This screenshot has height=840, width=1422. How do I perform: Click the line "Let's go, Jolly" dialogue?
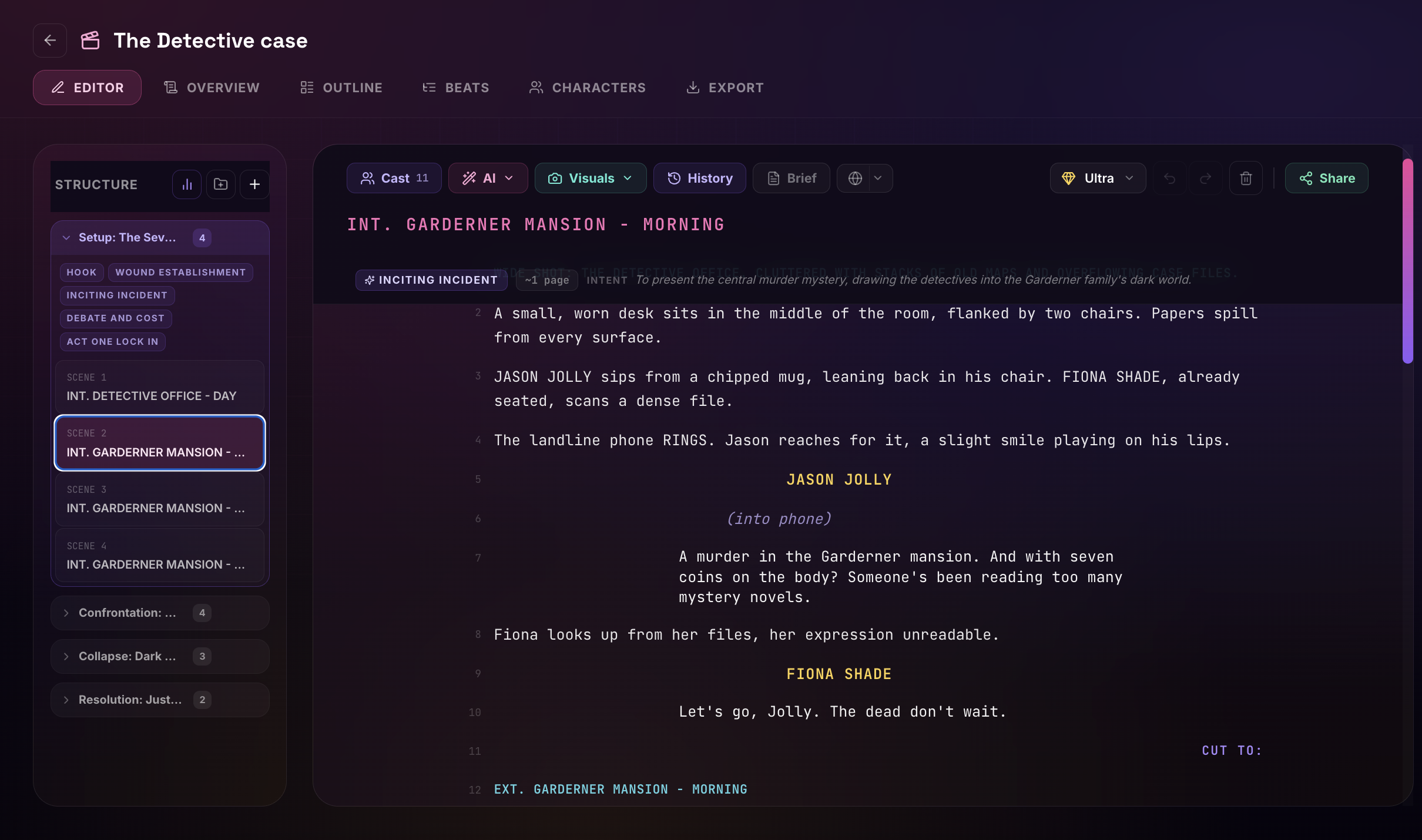[843, 712]
